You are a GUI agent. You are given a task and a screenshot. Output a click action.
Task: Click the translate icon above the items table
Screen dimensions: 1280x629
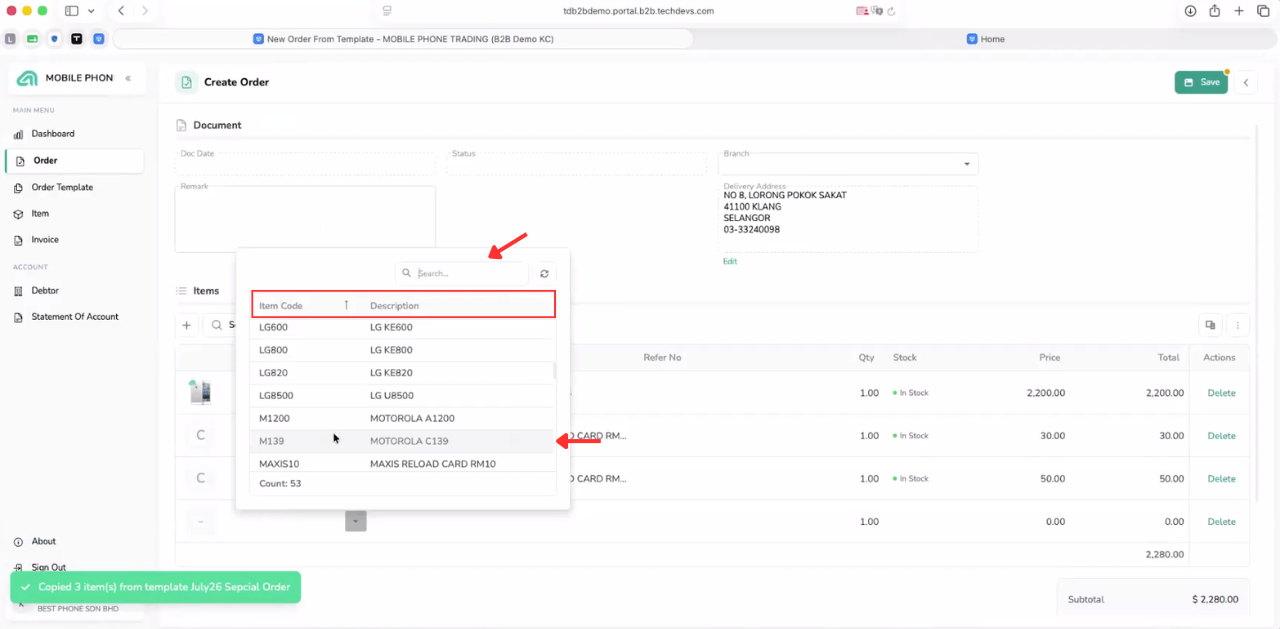click(x=1210, y=325)
